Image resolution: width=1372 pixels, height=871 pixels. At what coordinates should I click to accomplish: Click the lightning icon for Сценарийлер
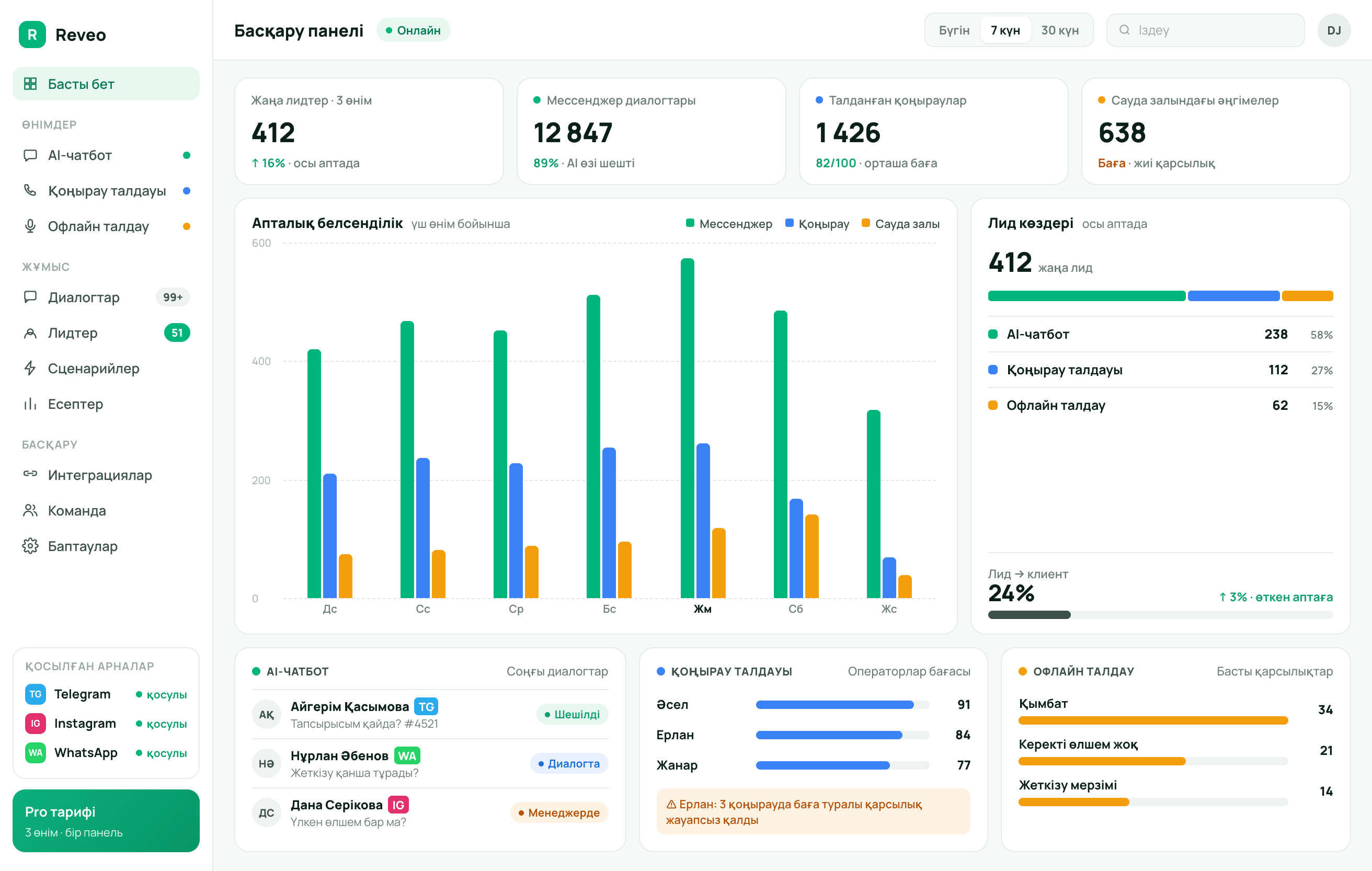[30, 369]
